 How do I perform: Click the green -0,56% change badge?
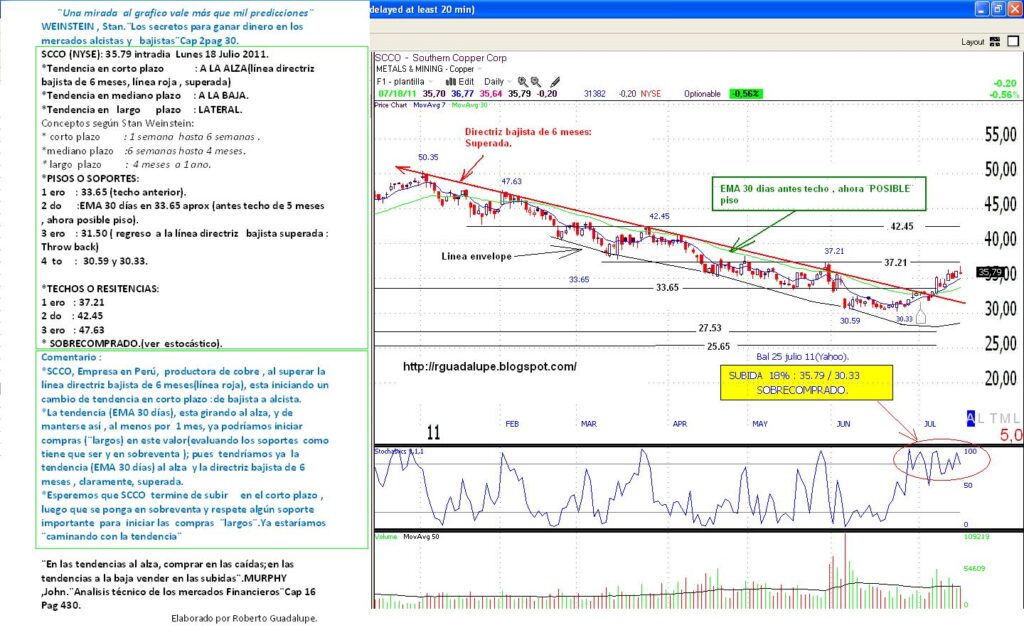pyautogui.click(x=746, y=93)
